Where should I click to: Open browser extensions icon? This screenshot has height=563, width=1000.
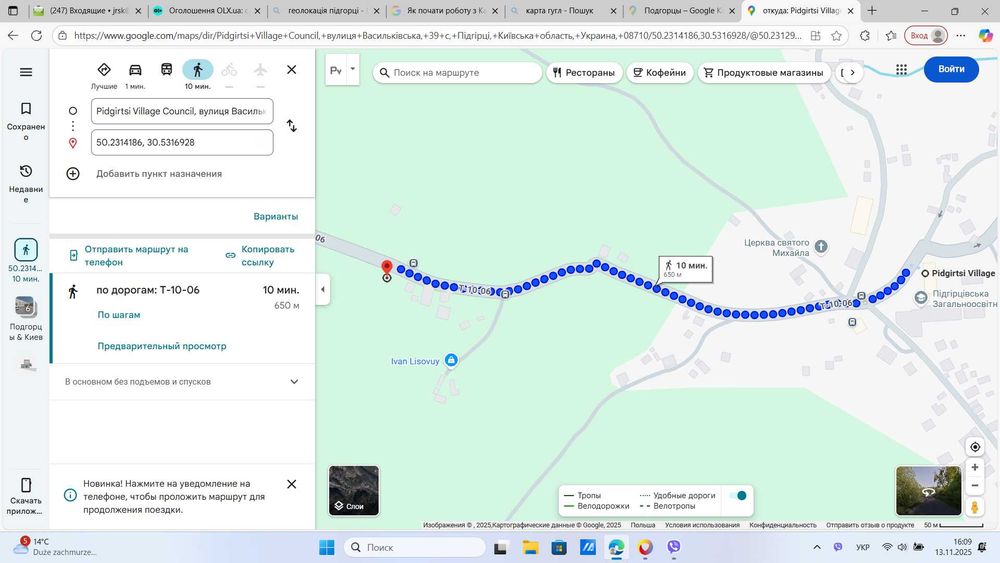864,36
